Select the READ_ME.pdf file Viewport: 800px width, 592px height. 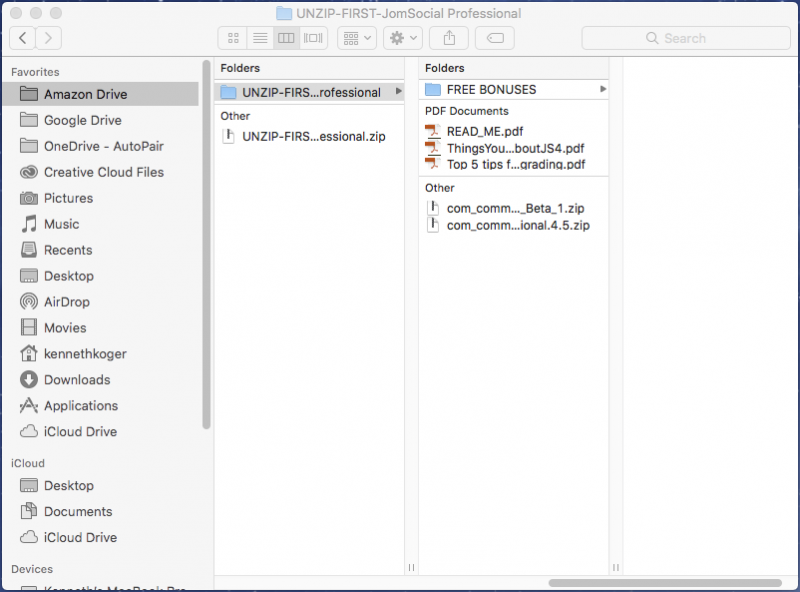[514, 132]
